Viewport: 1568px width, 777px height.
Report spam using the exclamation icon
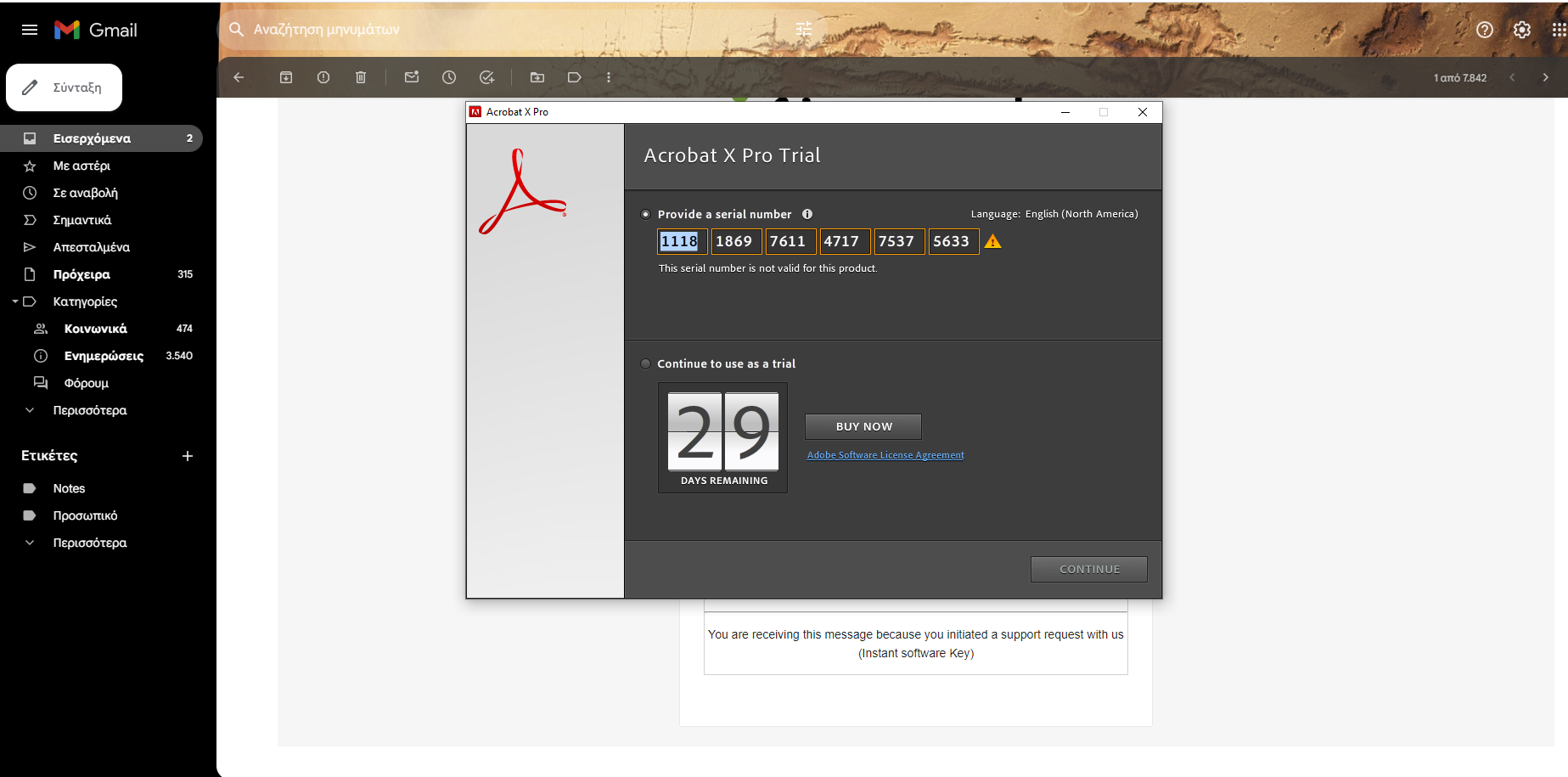click(x=323, y=77)
